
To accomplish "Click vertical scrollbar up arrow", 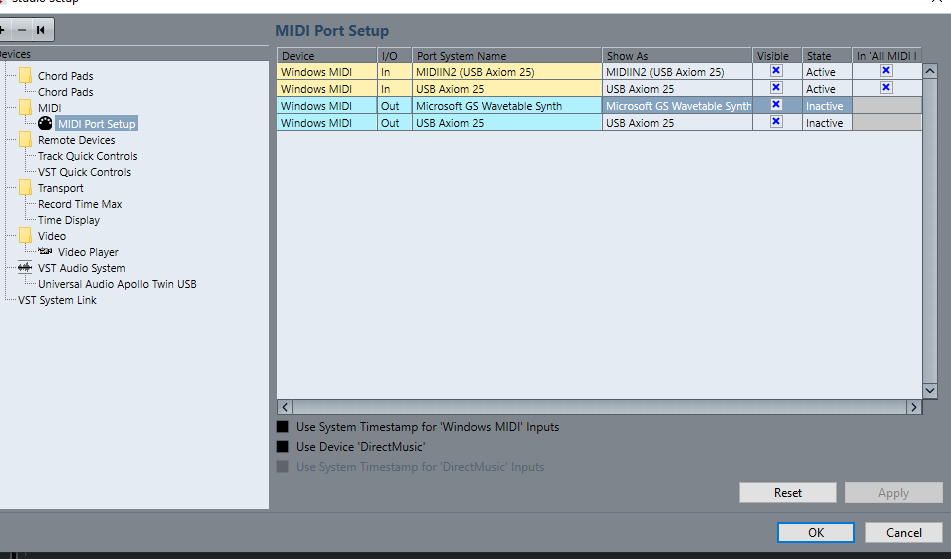I will pos(929,71).
